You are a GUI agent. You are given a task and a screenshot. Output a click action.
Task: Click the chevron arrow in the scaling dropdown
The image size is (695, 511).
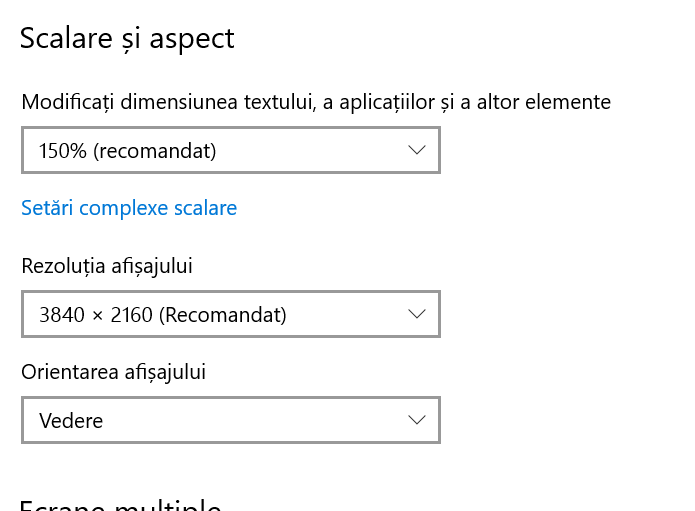point(417,151)
